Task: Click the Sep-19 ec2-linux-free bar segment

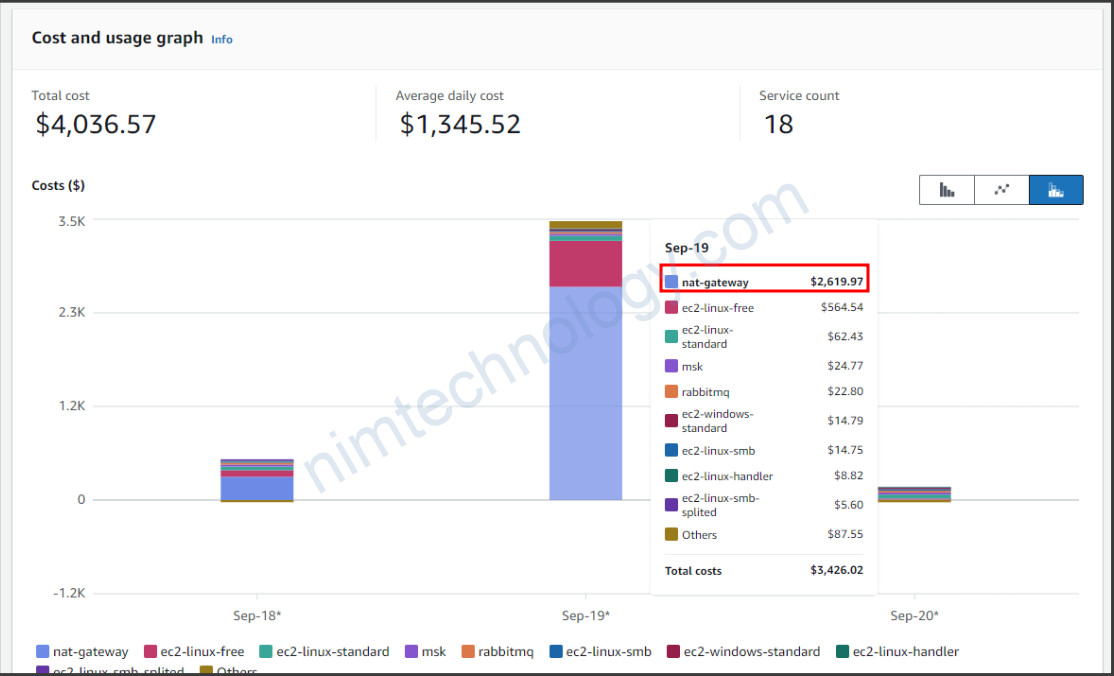Action: pos(585,264)
